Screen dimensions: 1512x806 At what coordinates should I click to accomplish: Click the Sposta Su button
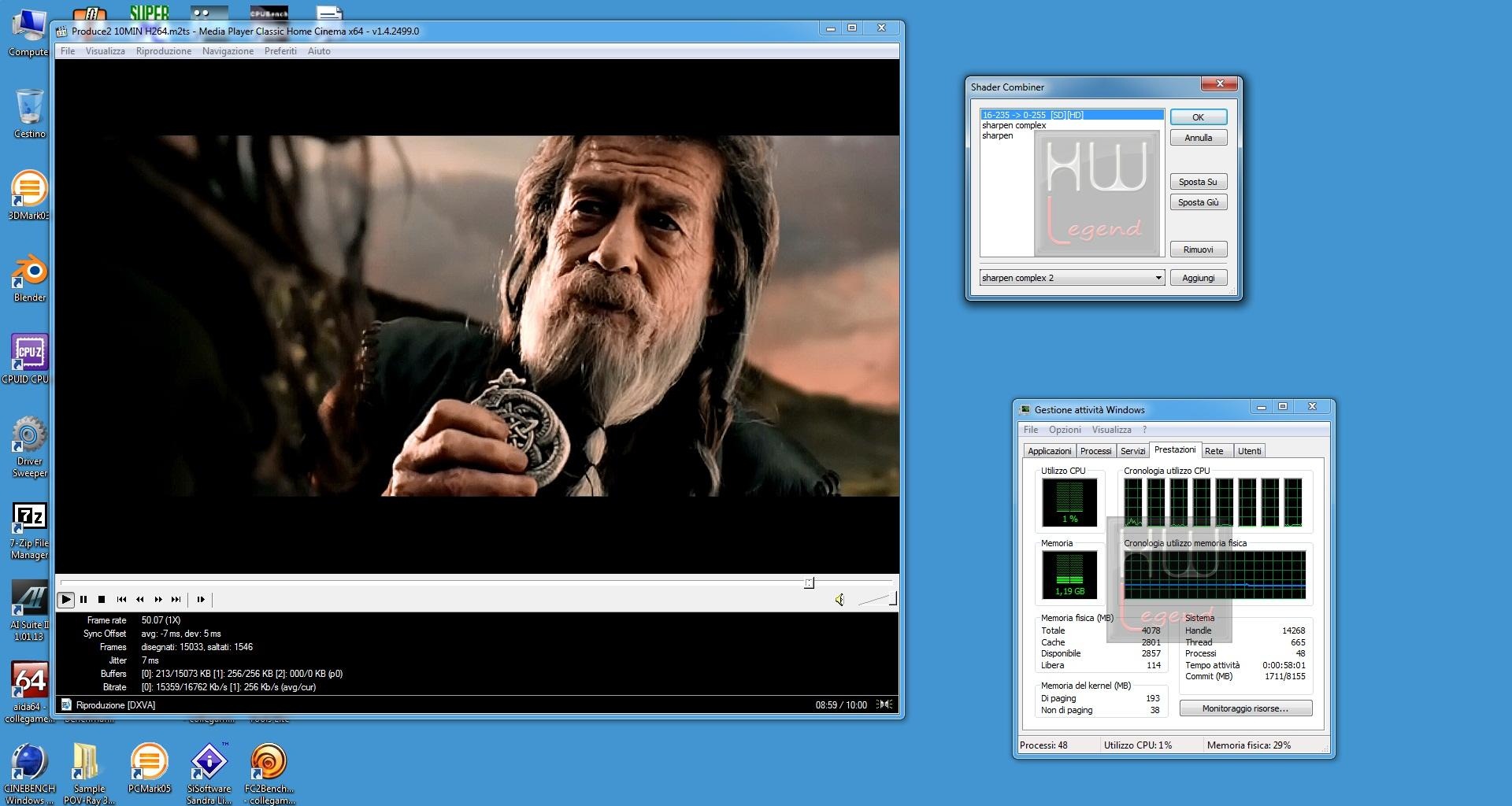(1198, 182)
